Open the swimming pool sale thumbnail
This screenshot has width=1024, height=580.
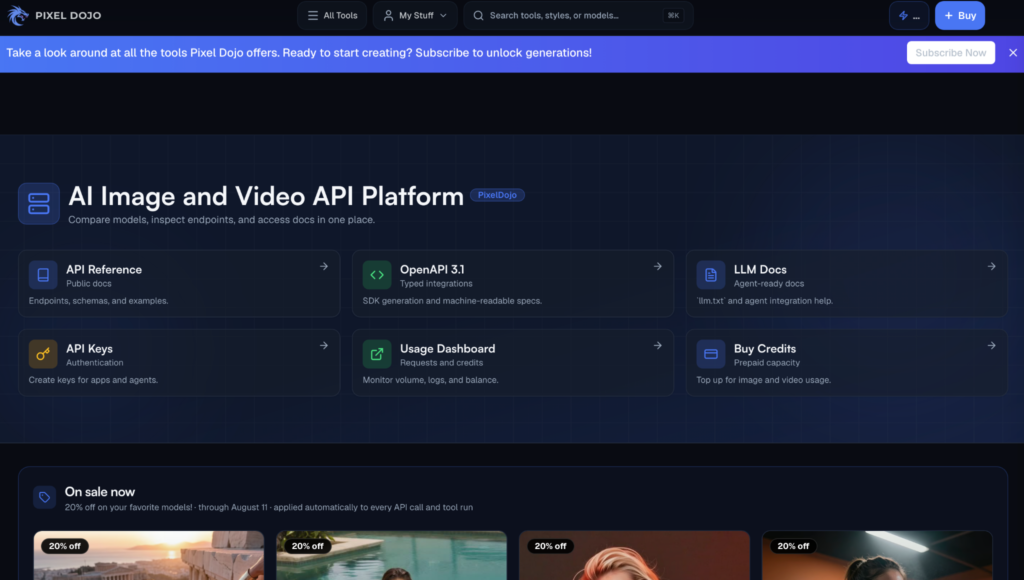tap(391, 556)
